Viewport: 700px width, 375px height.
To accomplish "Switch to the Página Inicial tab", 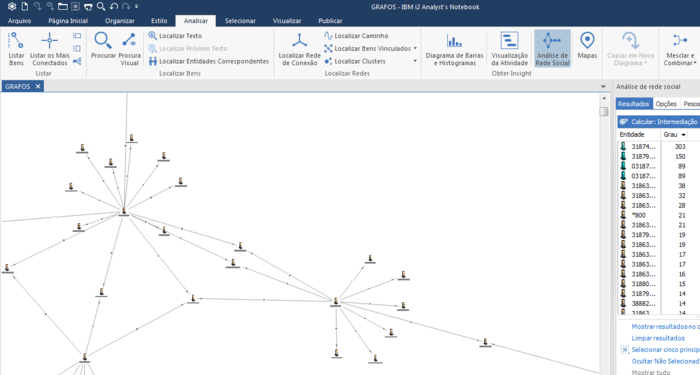I will point(68,21).
